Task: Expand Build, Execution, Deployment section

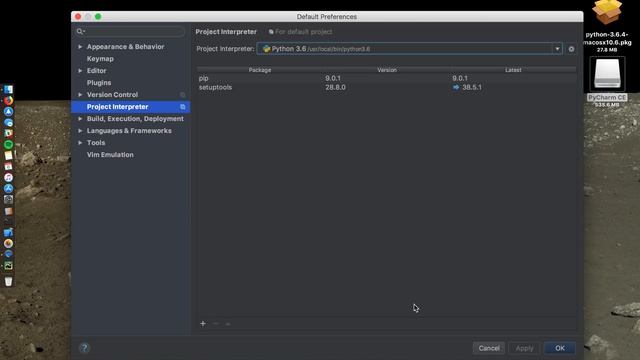Action: tap(80, 119)
